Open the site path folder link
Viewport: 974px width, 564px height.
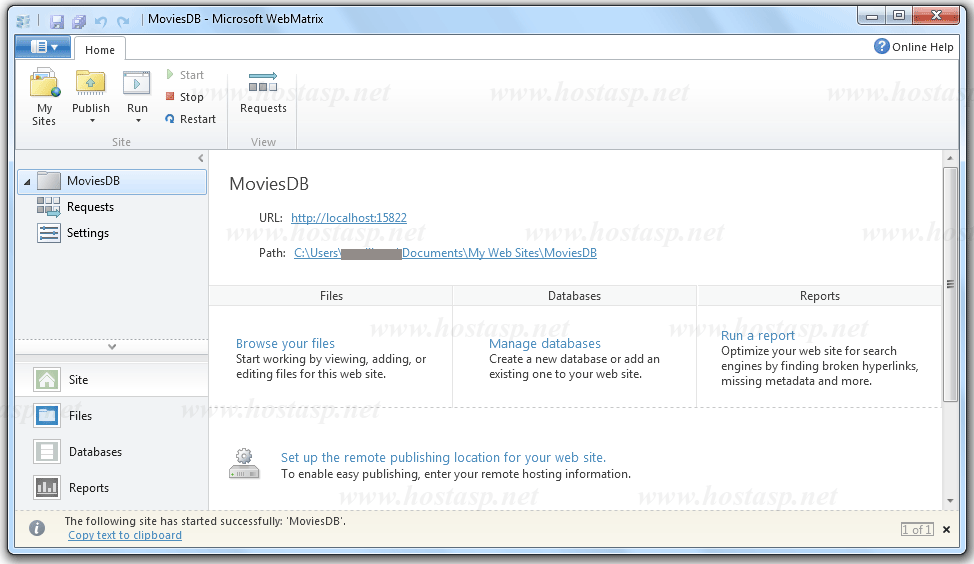point(445,253)
